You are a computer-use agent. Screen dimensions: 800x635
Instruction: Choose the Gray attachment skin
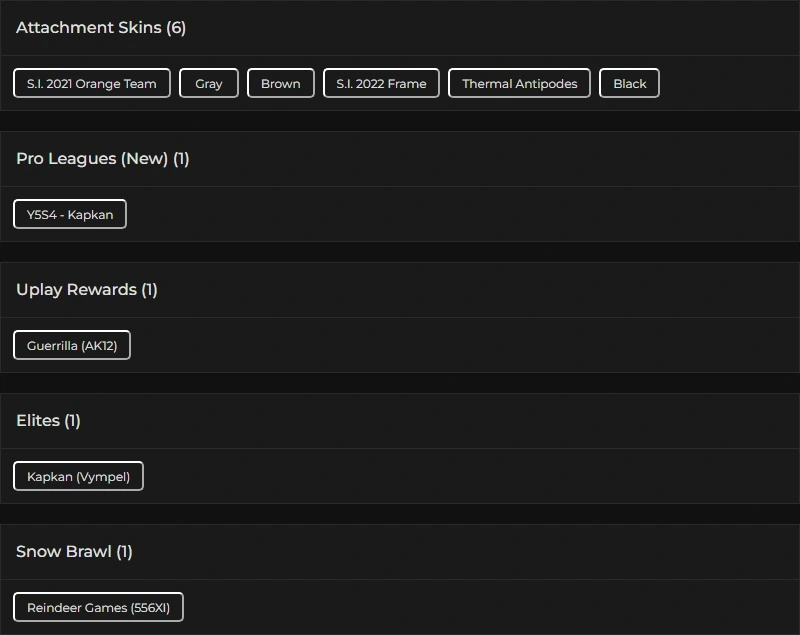pos(209,84)
